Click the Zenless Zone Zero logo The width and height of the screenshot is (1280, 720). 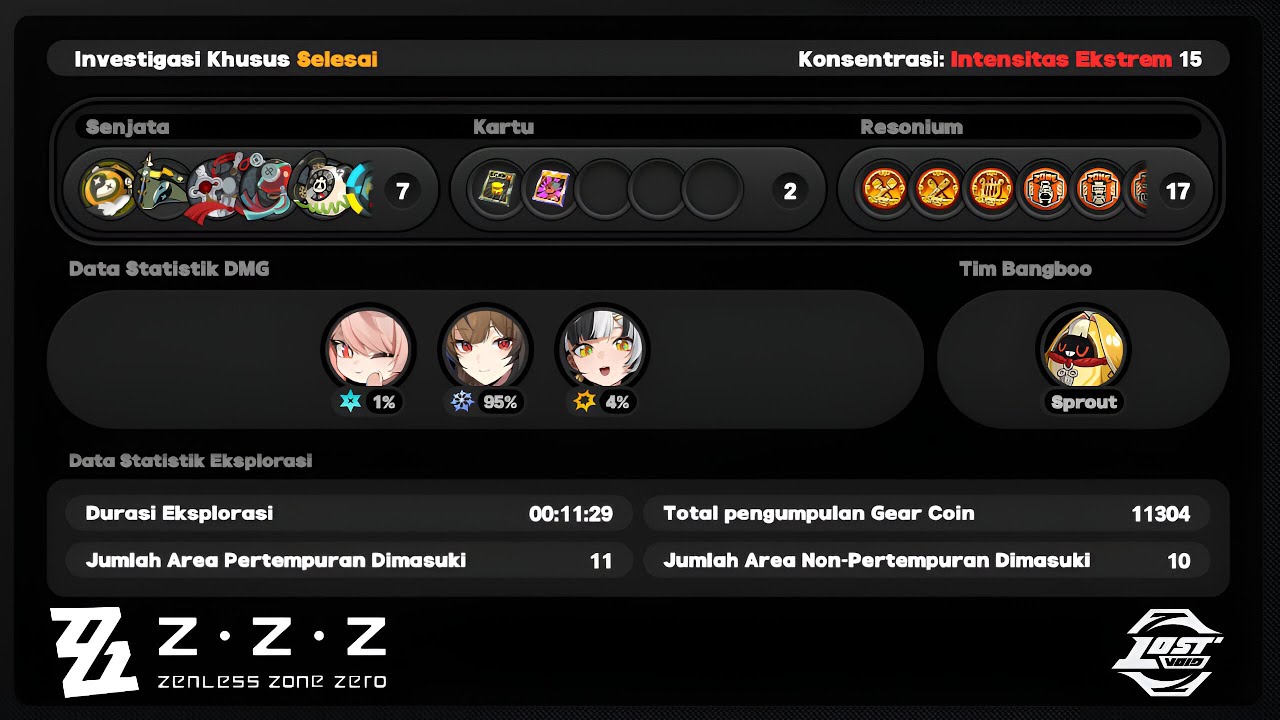[218, 652]
